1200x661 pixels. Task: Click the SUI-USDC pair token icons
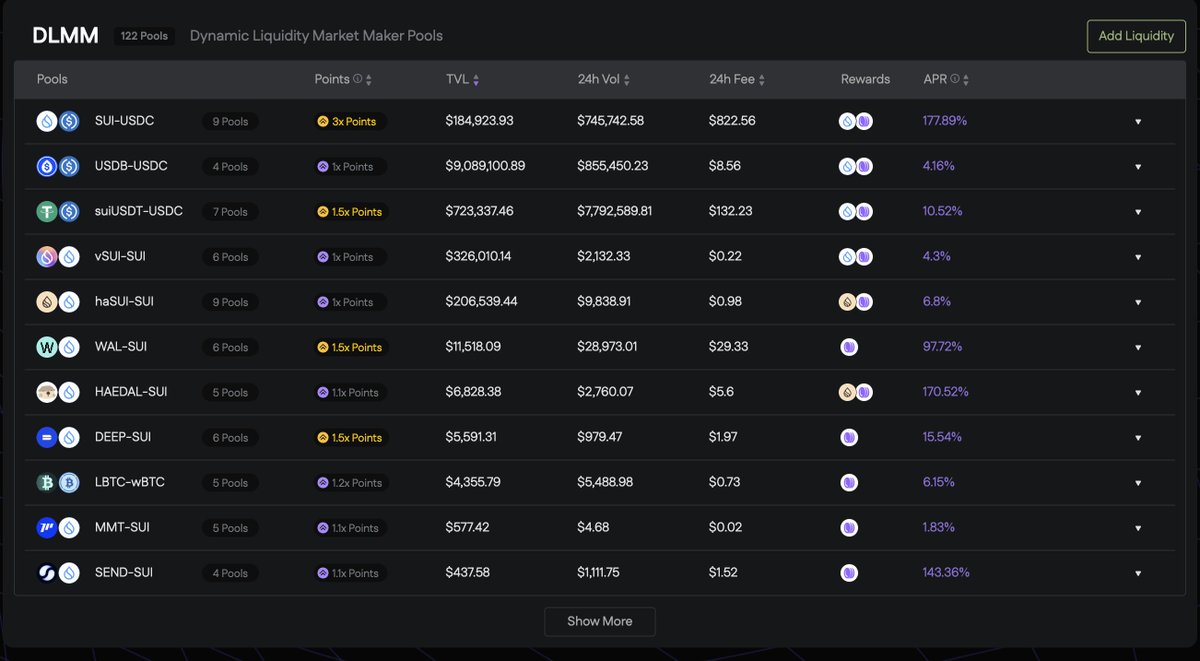click(58, 121)
